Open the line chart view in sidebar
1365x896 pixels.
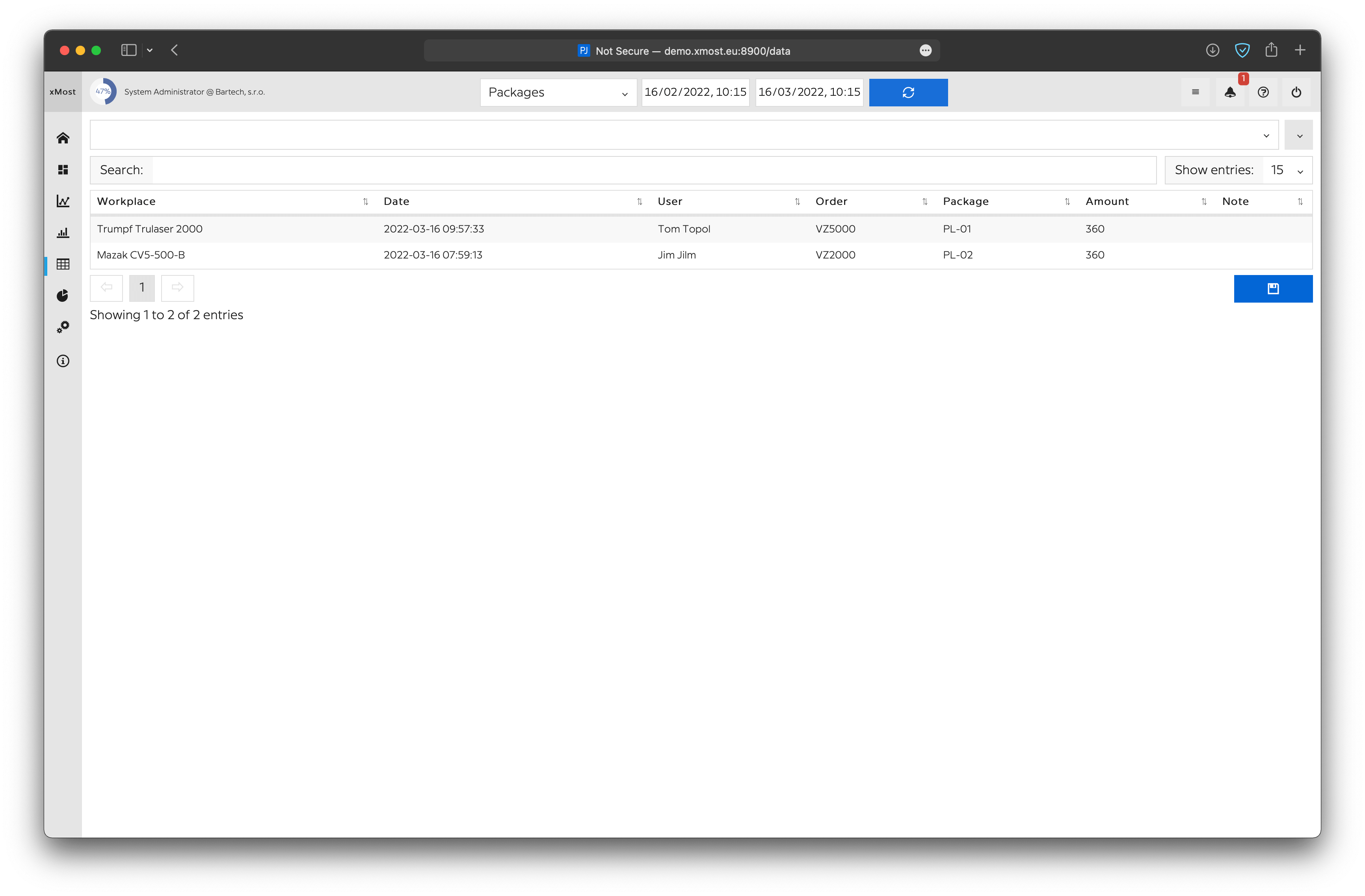pyautogui.click(x=63, y=201)
